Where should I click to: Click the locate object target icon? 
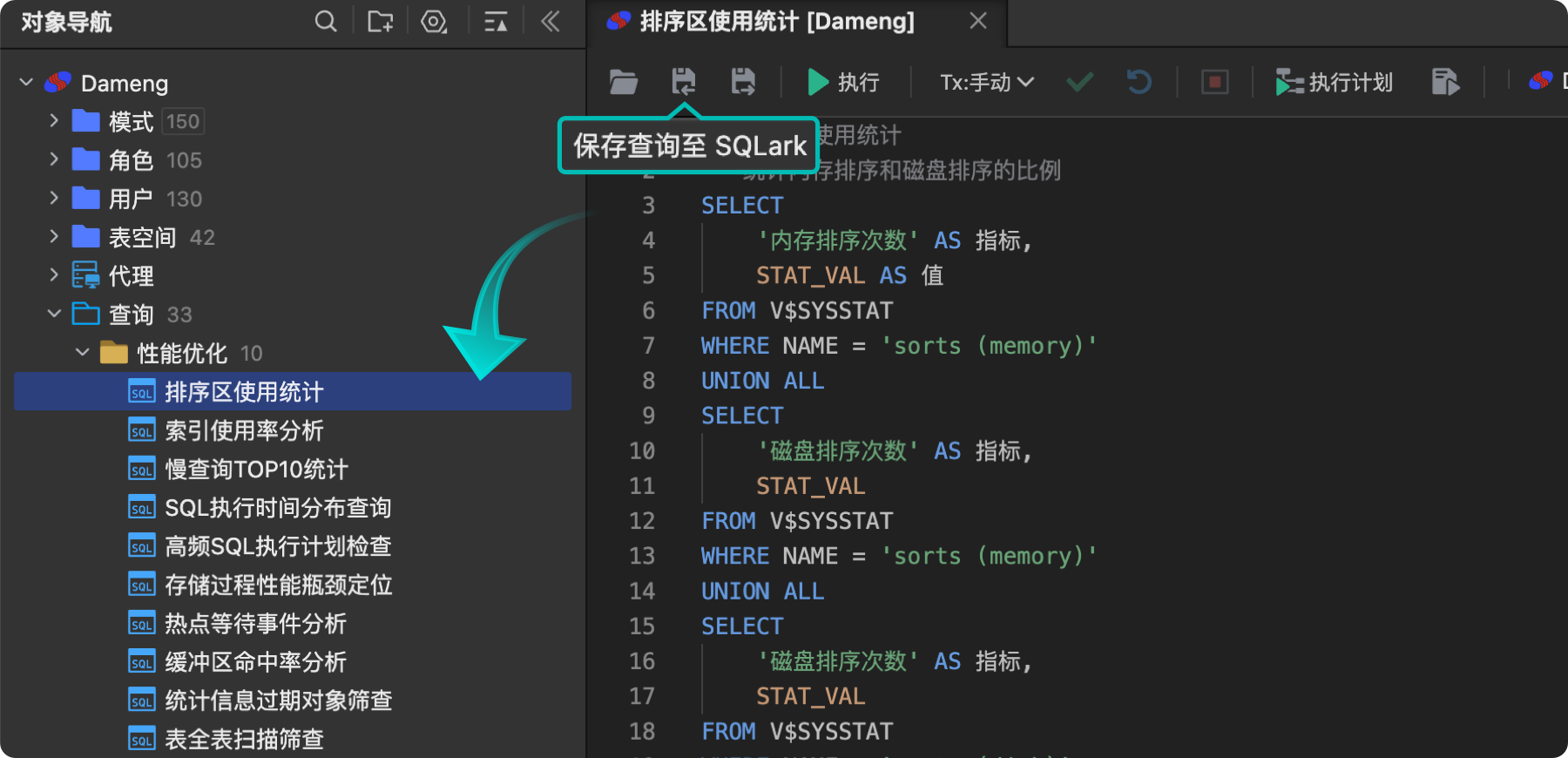[434, 22]
